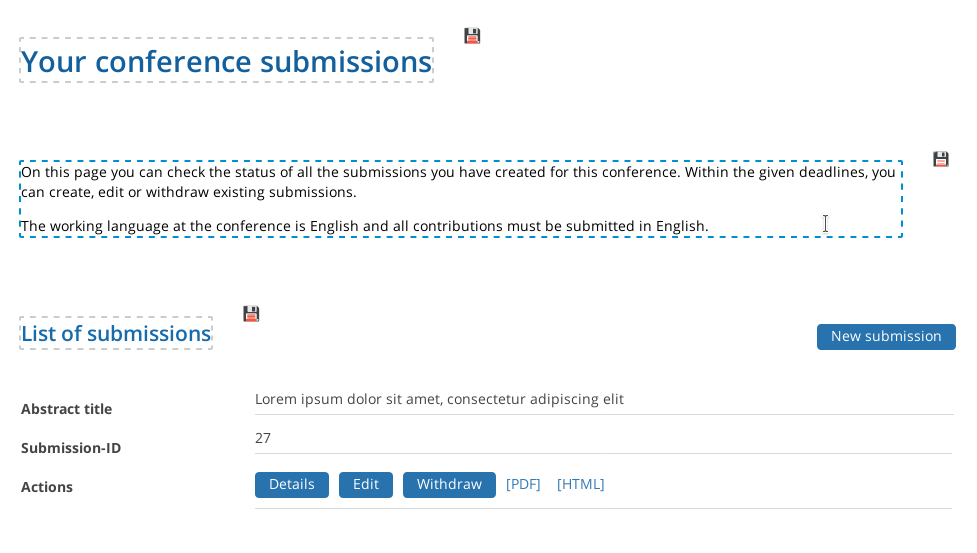Click the Submission-ID value 27
977x553 pixels.
coord(263,438)
